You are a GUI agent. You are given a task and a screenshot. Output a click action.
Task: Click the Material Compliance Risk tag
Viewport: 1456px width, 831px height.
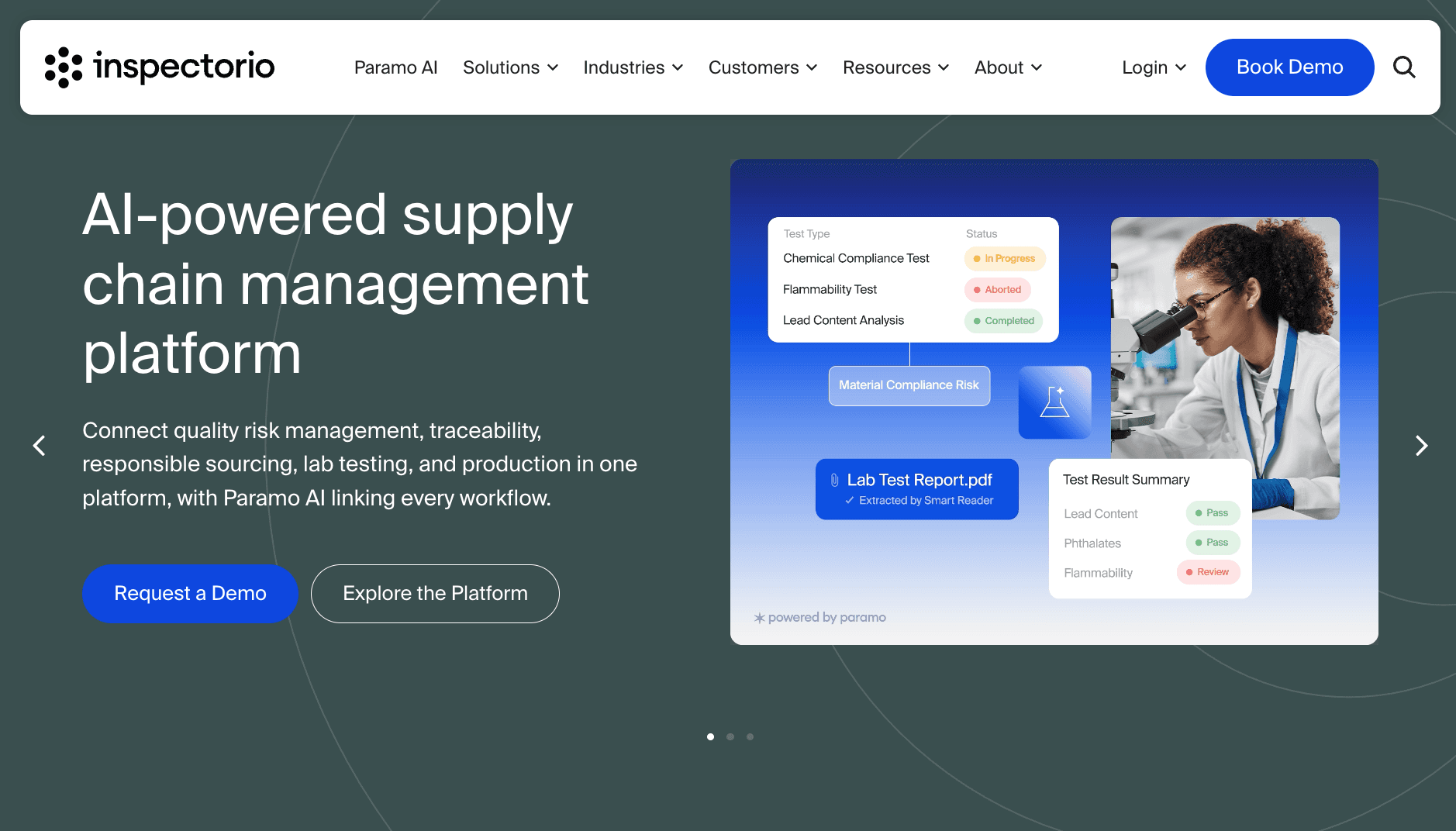point(909,385)
